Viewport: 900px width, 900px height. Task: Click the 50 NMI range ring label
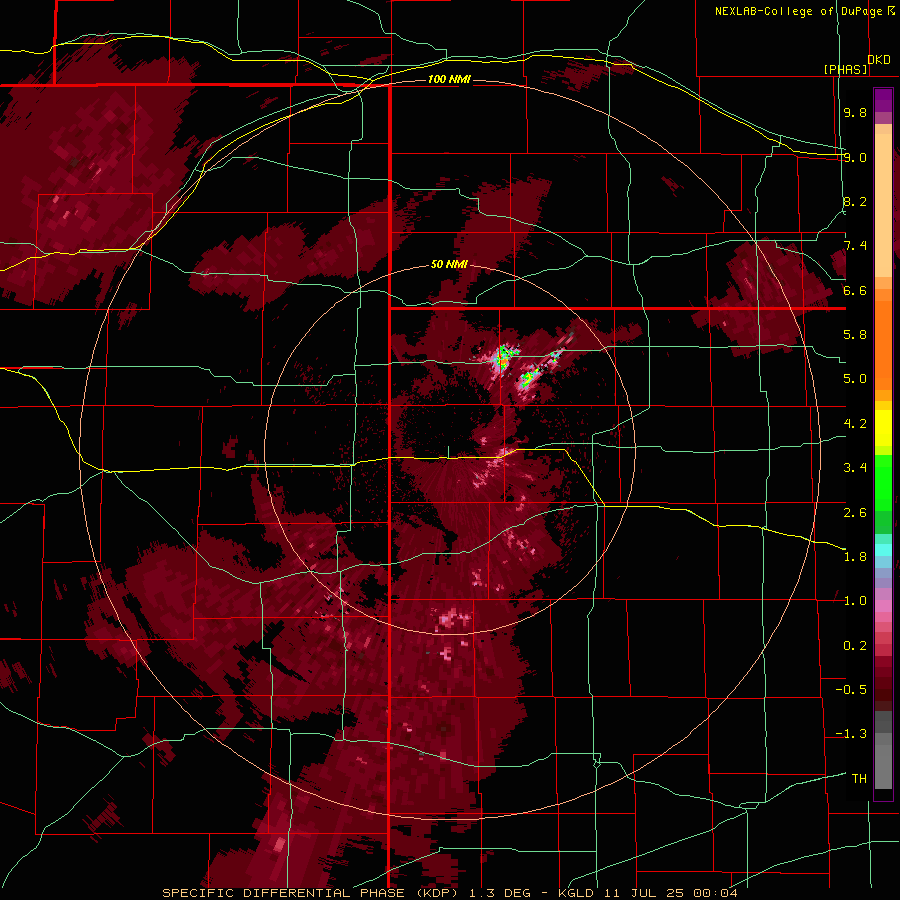point(449,264)
